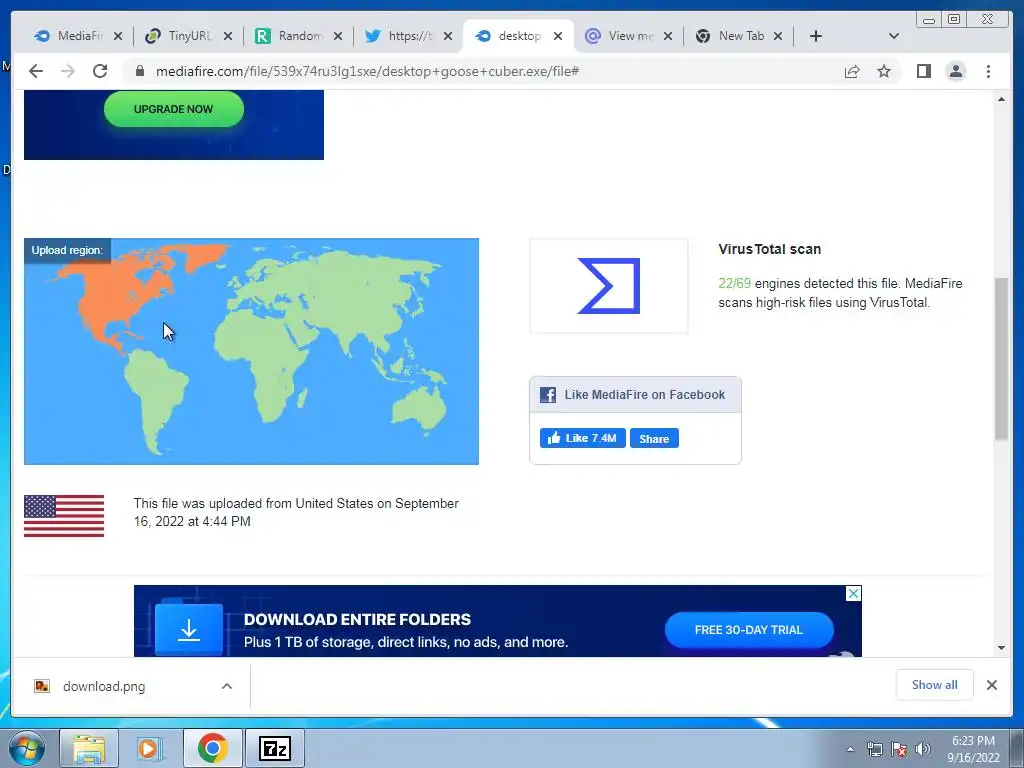Click the United States flag image
Viewport: 1024px width, 768px height.
coord(64,516)
